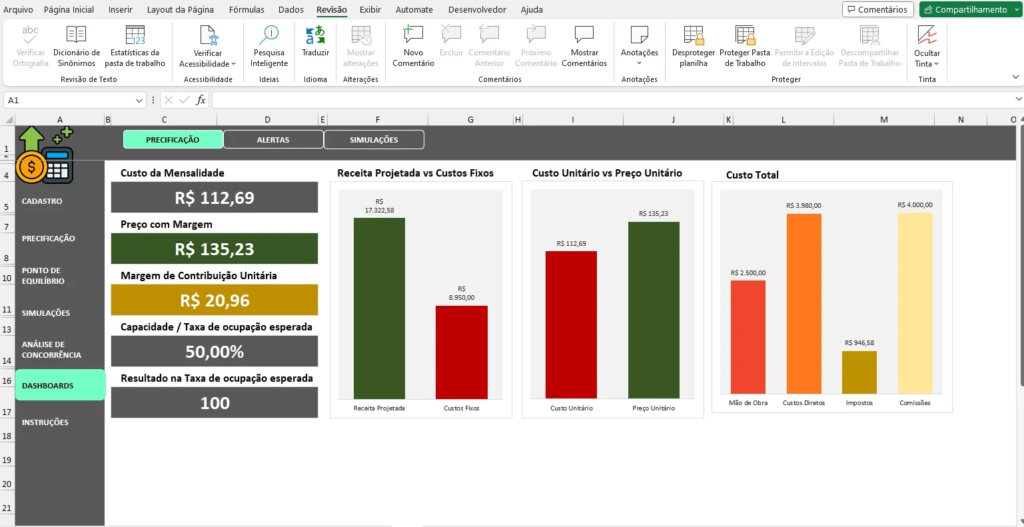Select the ALERTAS dashboard button
The width and height of the screenshot is (1024, 527).
tap(273, 140)
